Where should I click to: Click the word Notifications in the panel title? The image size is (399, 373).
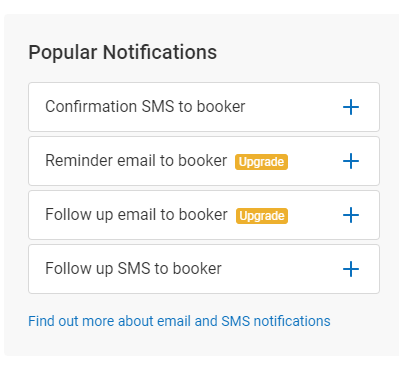pyautogui.click(x=160, y=52)
